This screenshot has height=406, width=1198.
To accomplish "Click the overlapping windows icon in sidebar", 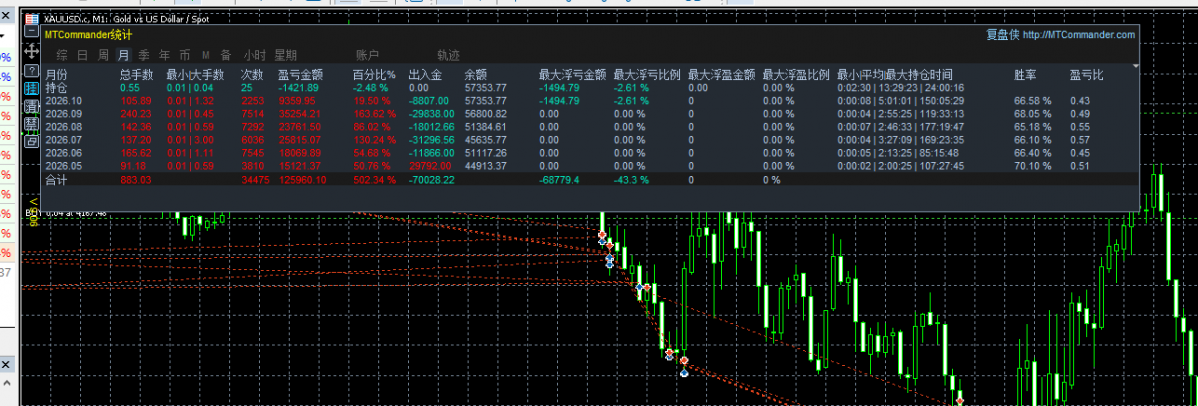I will 31,141.
